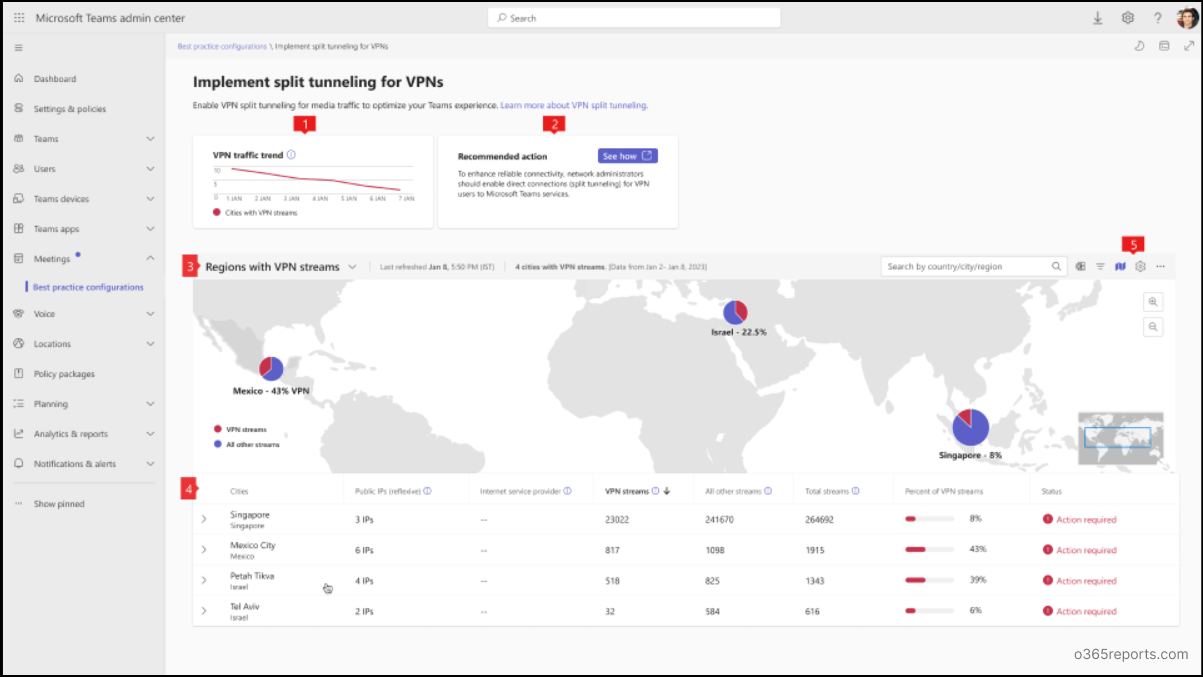Image resolution: width=1203 pixels, height=677 pixels.
Task: Click the Public IPs info icon
Action: pyautogui.click(x=427, y=491)
